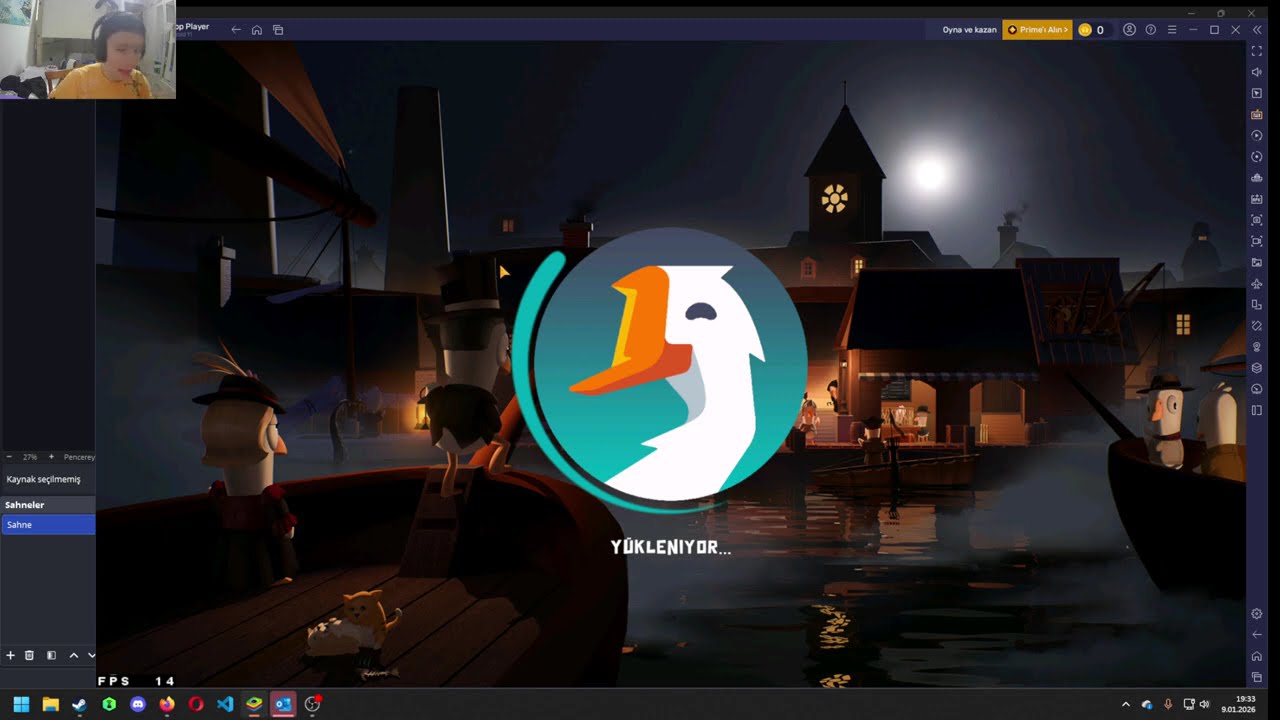
Task: Click the 27% zoom value in OBS
Action: [x=30, y=457]
